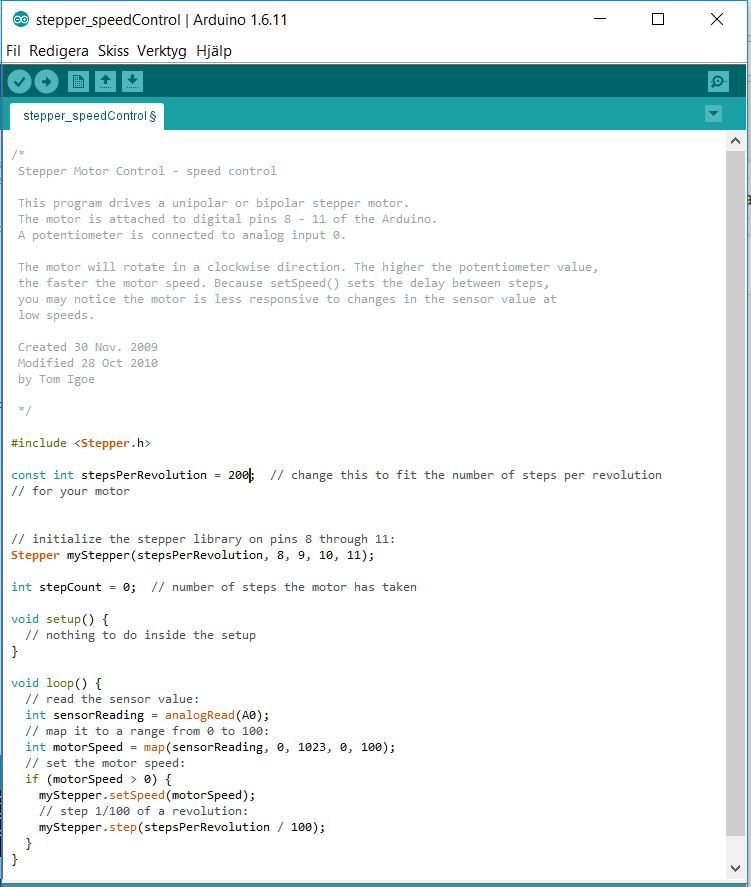Click the '// initialize the stepper library' comment

pos(203,539)
